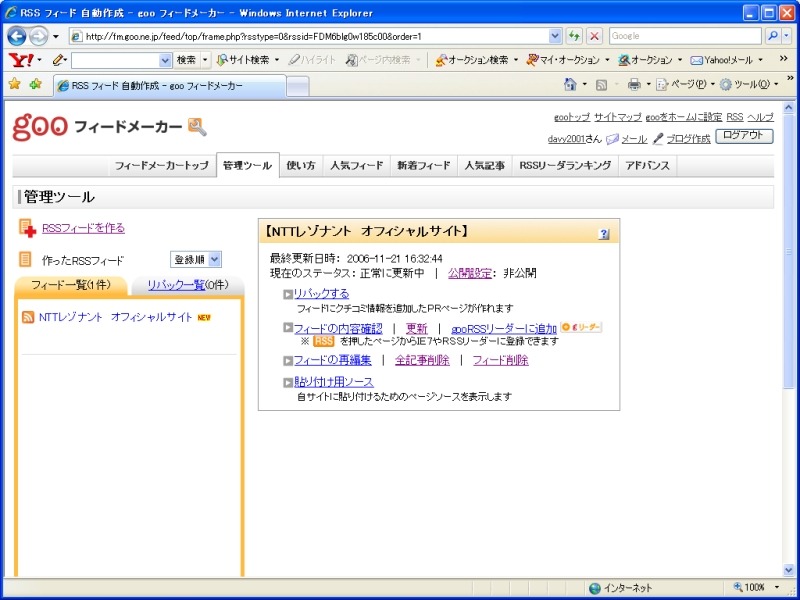Click the Yahoo toolbar pencil icon
This screenshot has height=600, width=800.
(58, 60)
